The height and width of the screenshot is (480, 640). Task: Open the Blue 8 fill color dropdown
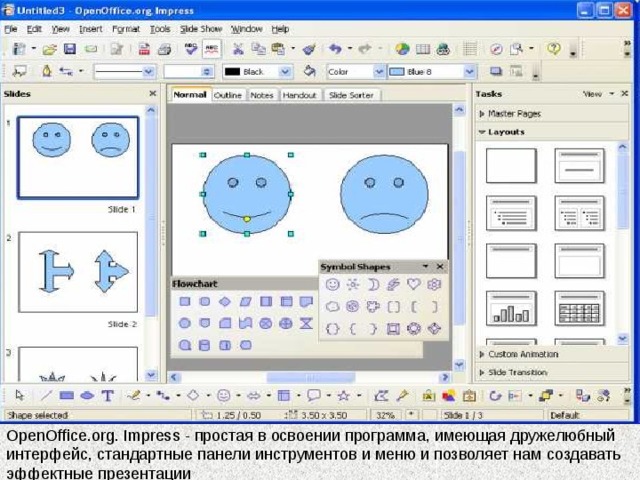click(470, 72)
